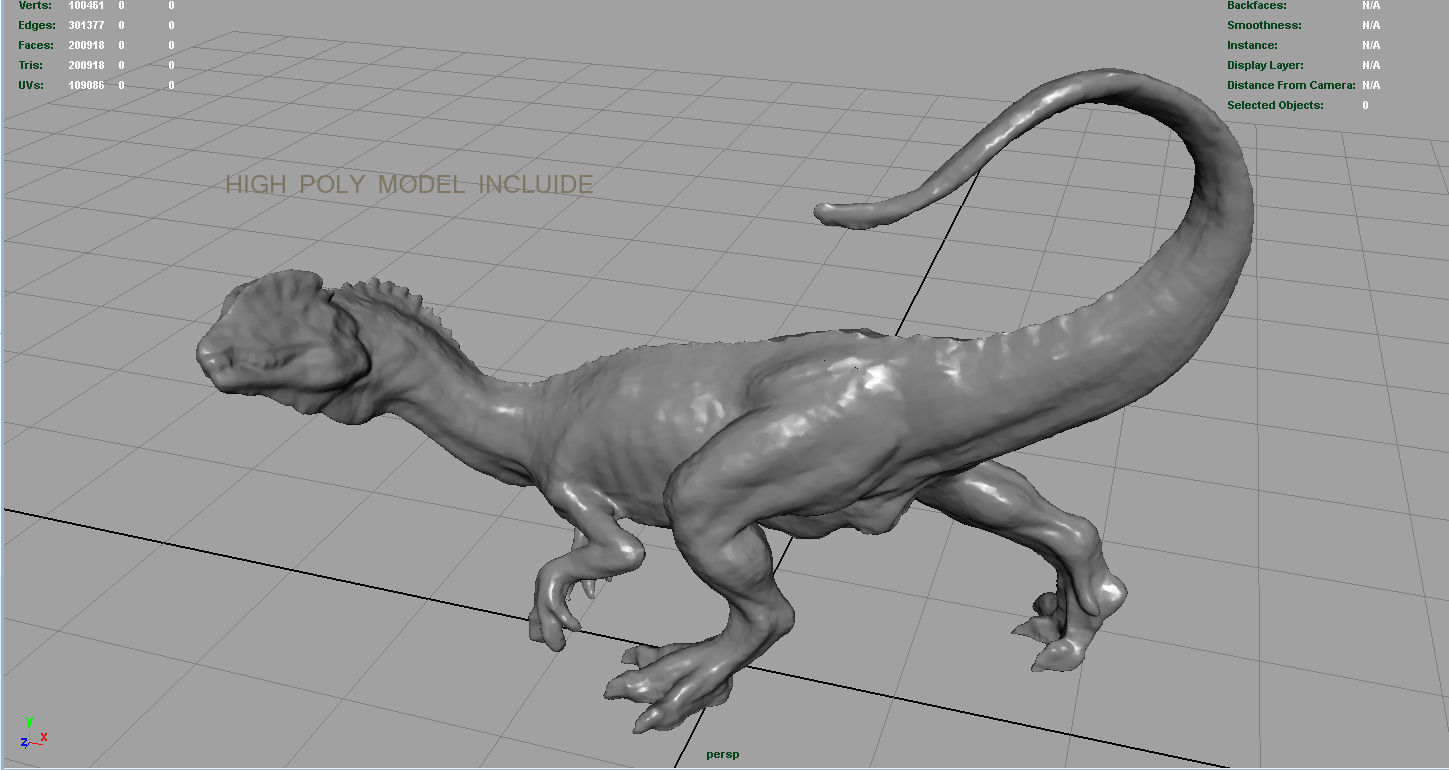The height and width of the screenshot is (770, 1449).
Task: Click the "Instance:" label
Action: coord(1252,45)
